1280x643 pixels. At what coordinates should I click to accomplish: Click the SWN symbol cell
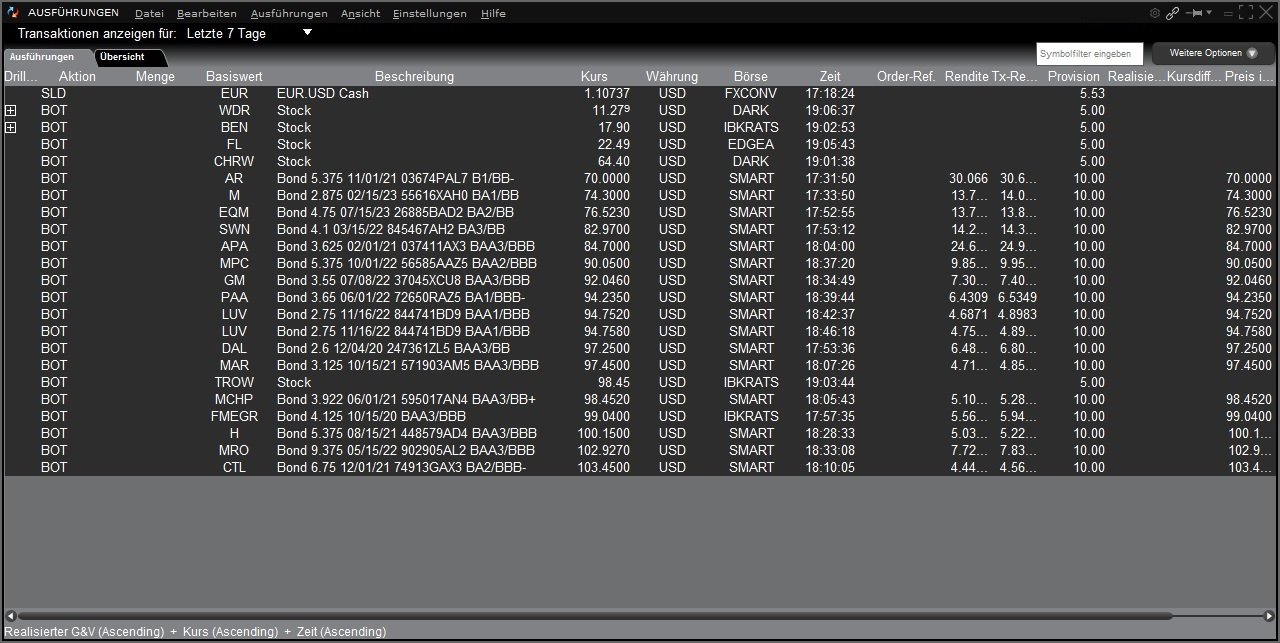point(234,230)
